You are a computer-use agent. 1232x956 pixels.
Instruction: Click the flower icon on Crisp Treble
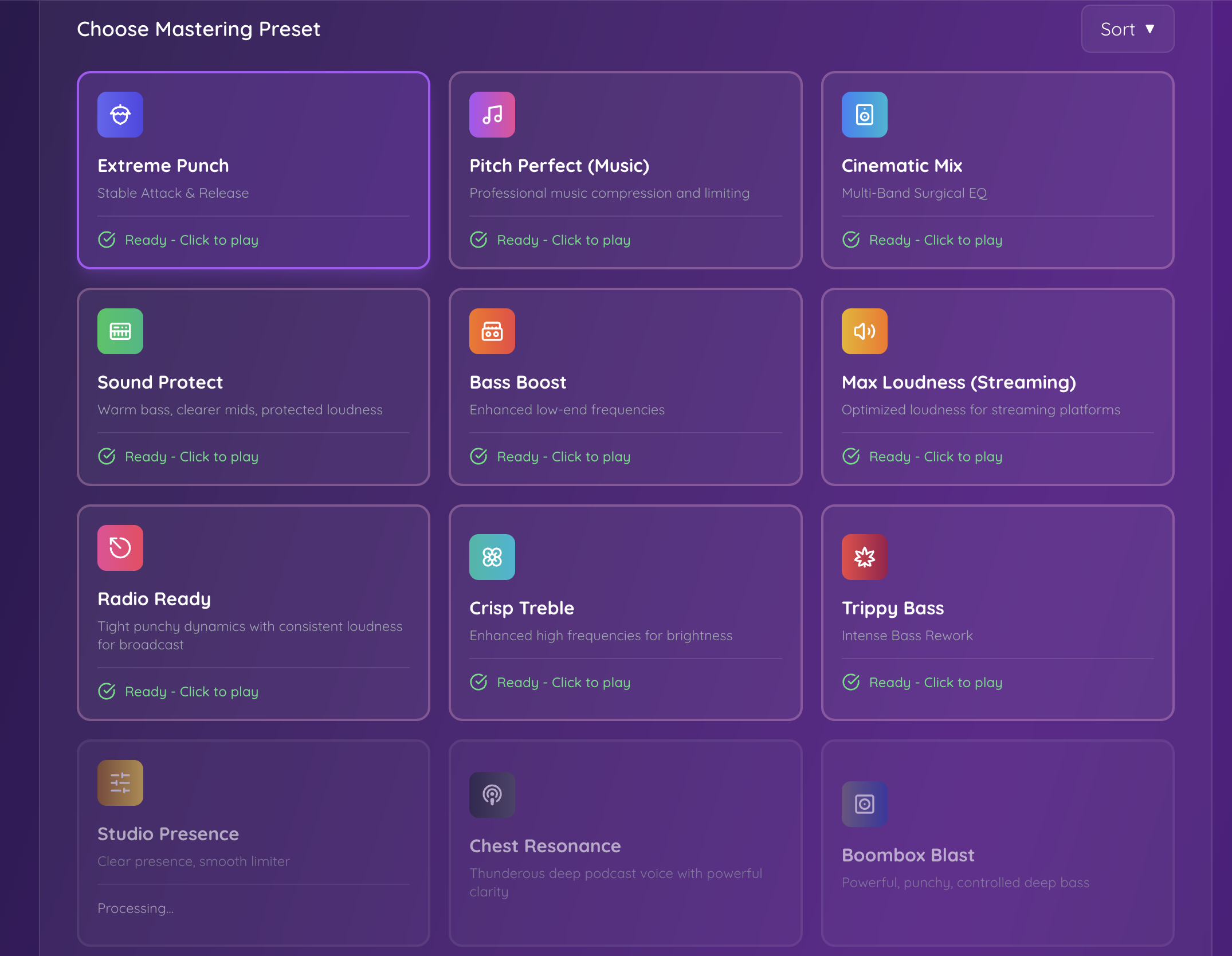[492, 557]
